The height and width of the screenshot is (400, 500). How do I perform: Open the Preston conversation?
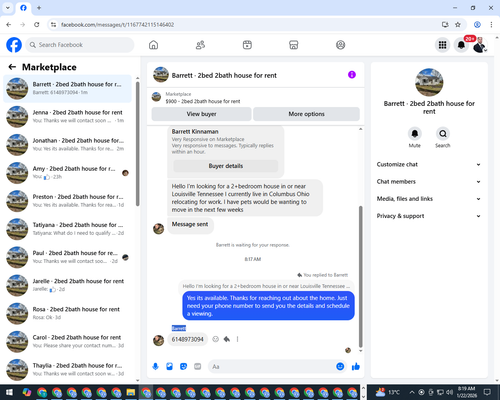pos(67,201)
